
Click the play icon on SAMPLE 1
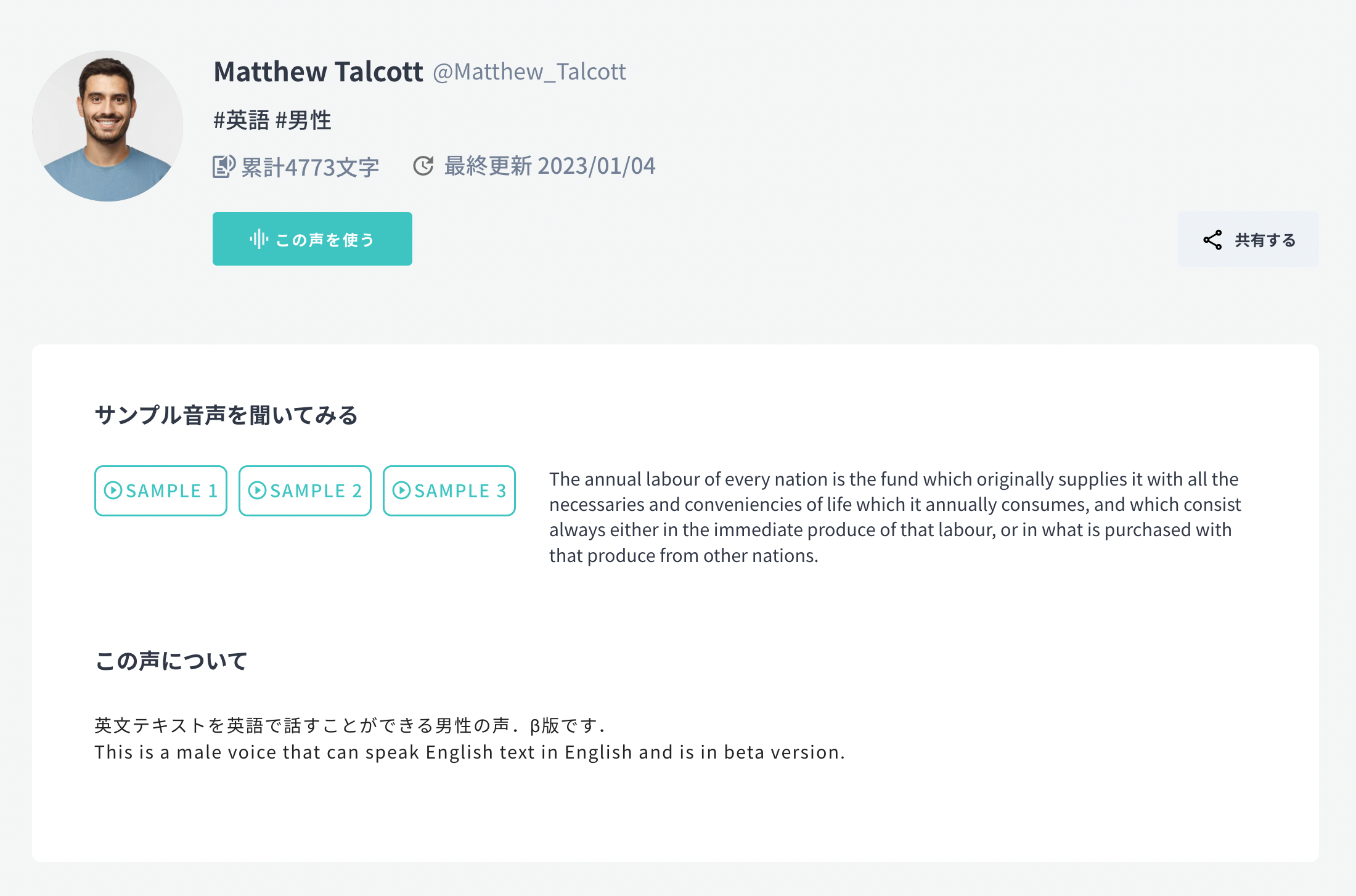(x=113, y=491)
